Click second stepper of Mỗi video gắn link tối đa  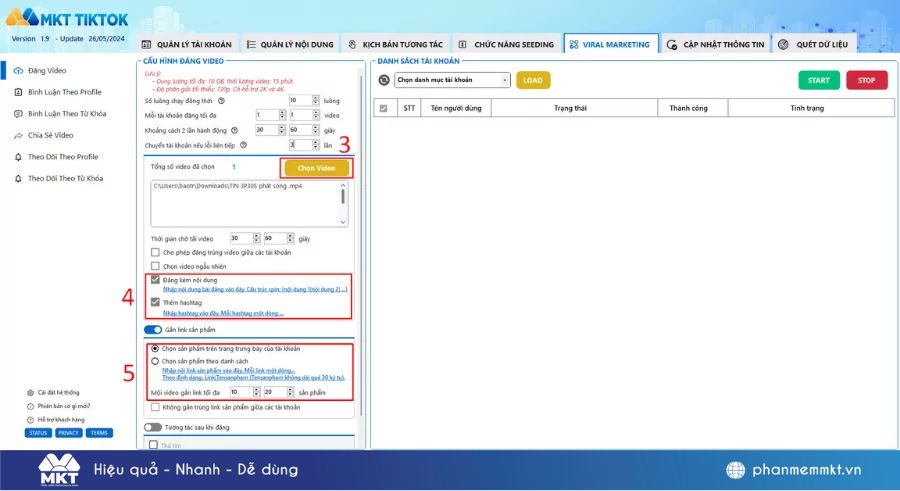[x=290, y=392]
